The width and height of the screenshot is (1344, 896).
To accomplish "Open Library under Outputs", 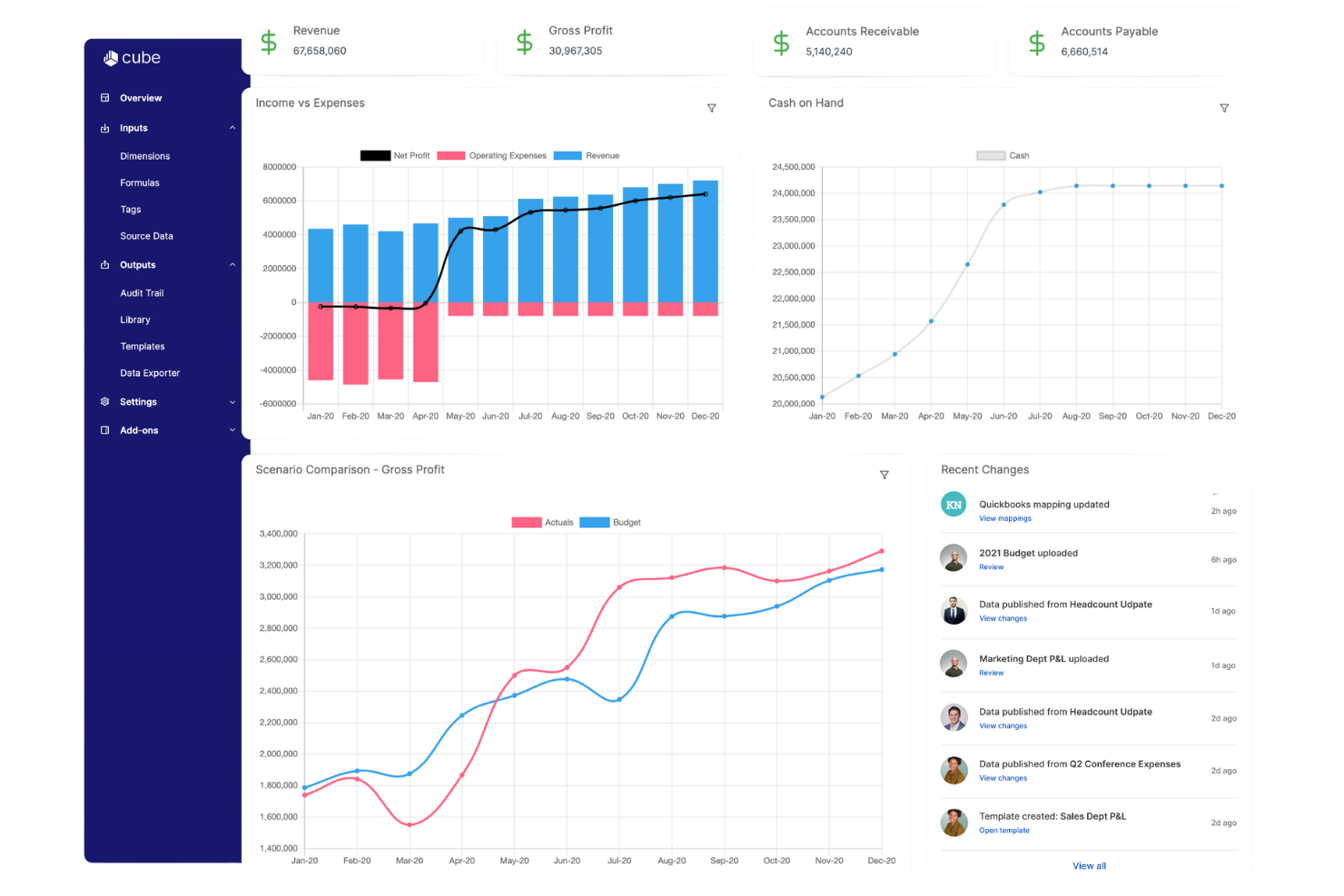I will [135, 320].
